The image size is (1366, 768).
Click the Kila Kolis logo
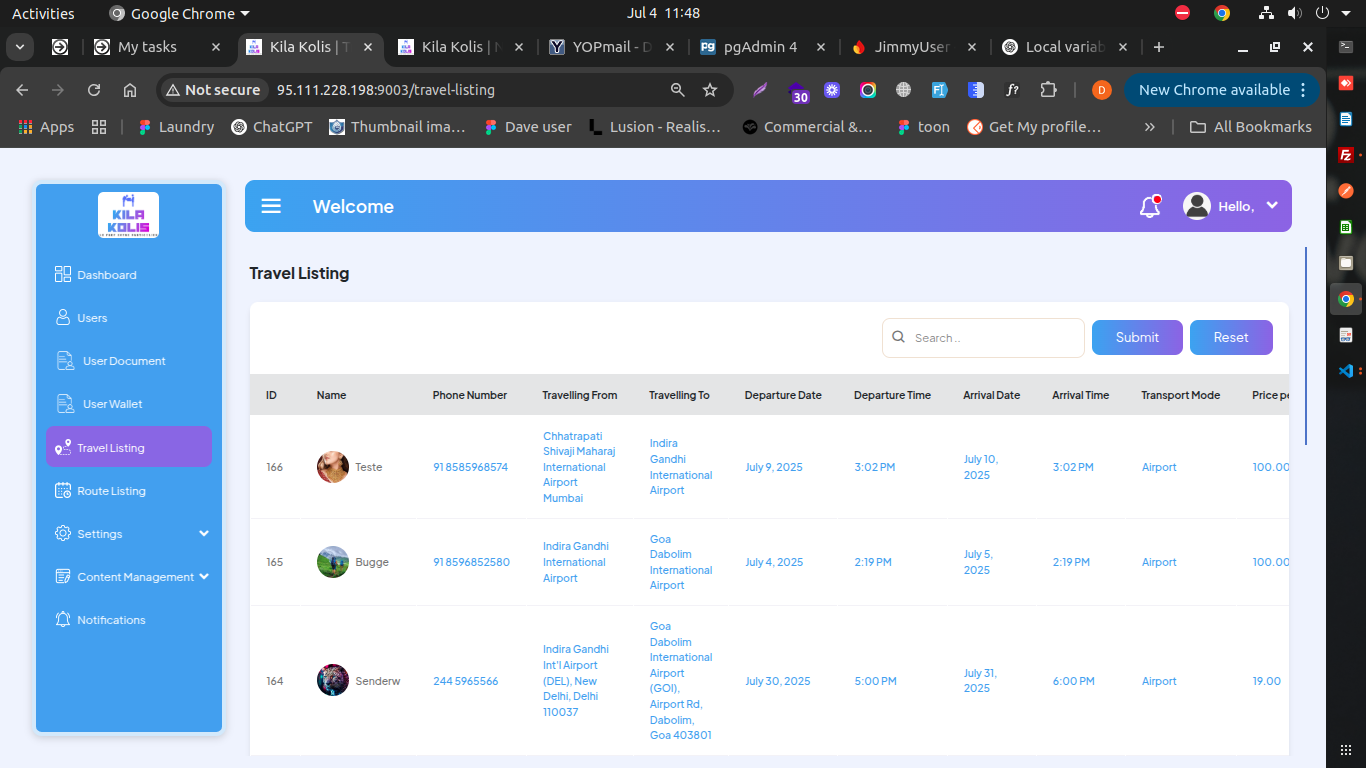[x=128, y=214]
